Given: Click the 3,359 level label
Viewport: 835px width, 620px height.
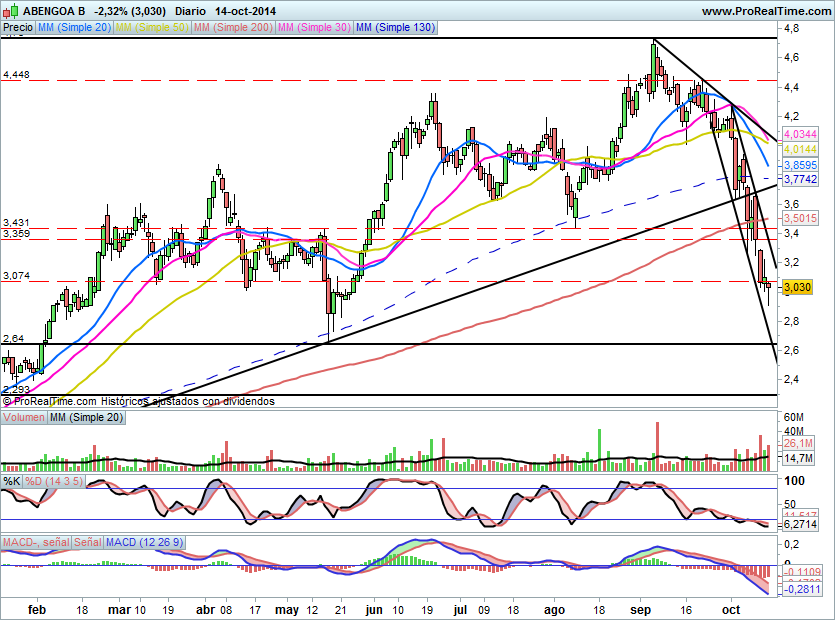Looking at the screenshot, I should pos(16,233).
